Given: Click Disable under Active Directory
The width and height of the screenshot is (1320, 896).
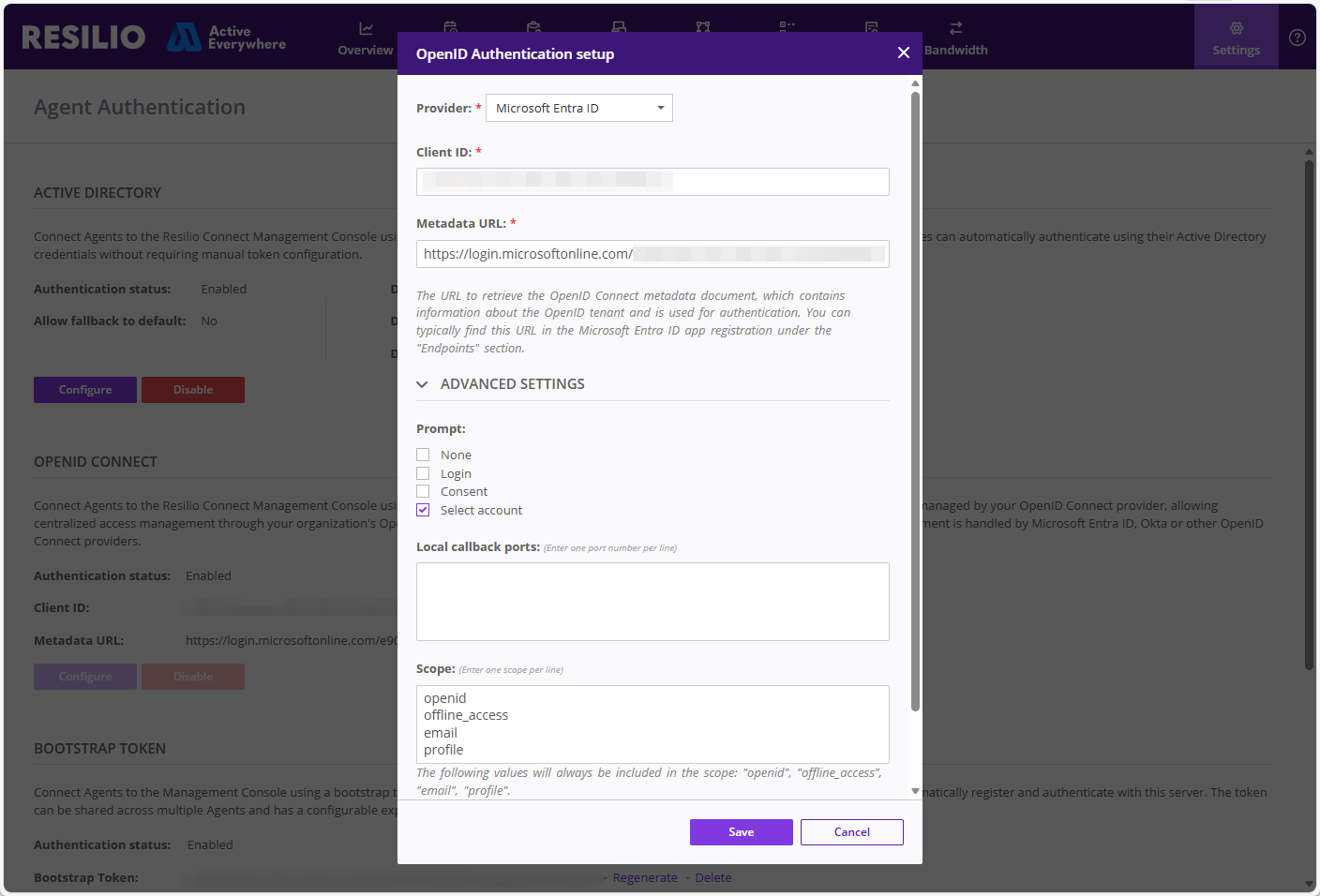Looking at the screenshot, I should (x=193, y=390).
